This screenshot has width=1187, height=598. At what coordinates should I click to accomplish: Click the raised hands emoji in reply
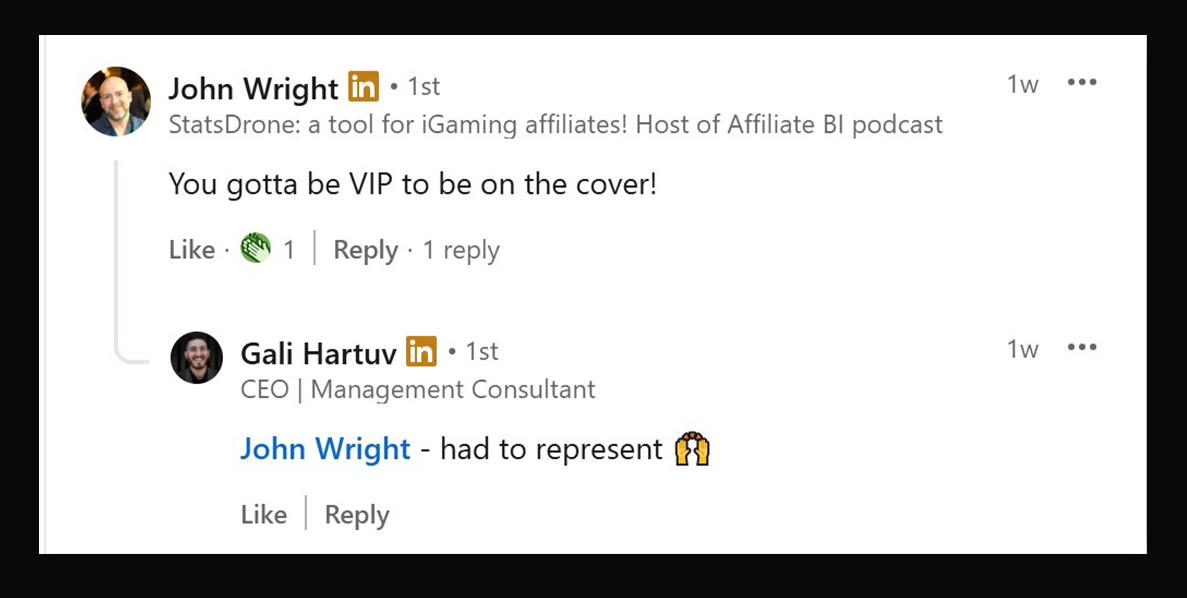(692, 449)
